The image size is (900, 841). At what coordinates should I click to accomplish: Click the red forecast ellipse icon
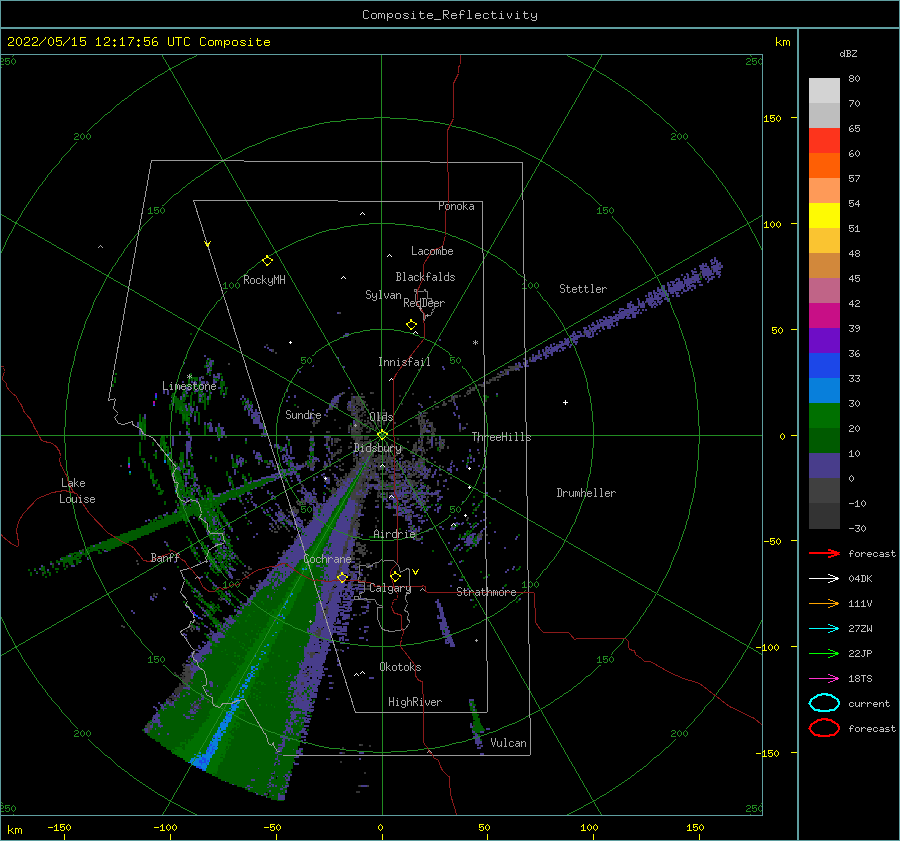[824, 728]
